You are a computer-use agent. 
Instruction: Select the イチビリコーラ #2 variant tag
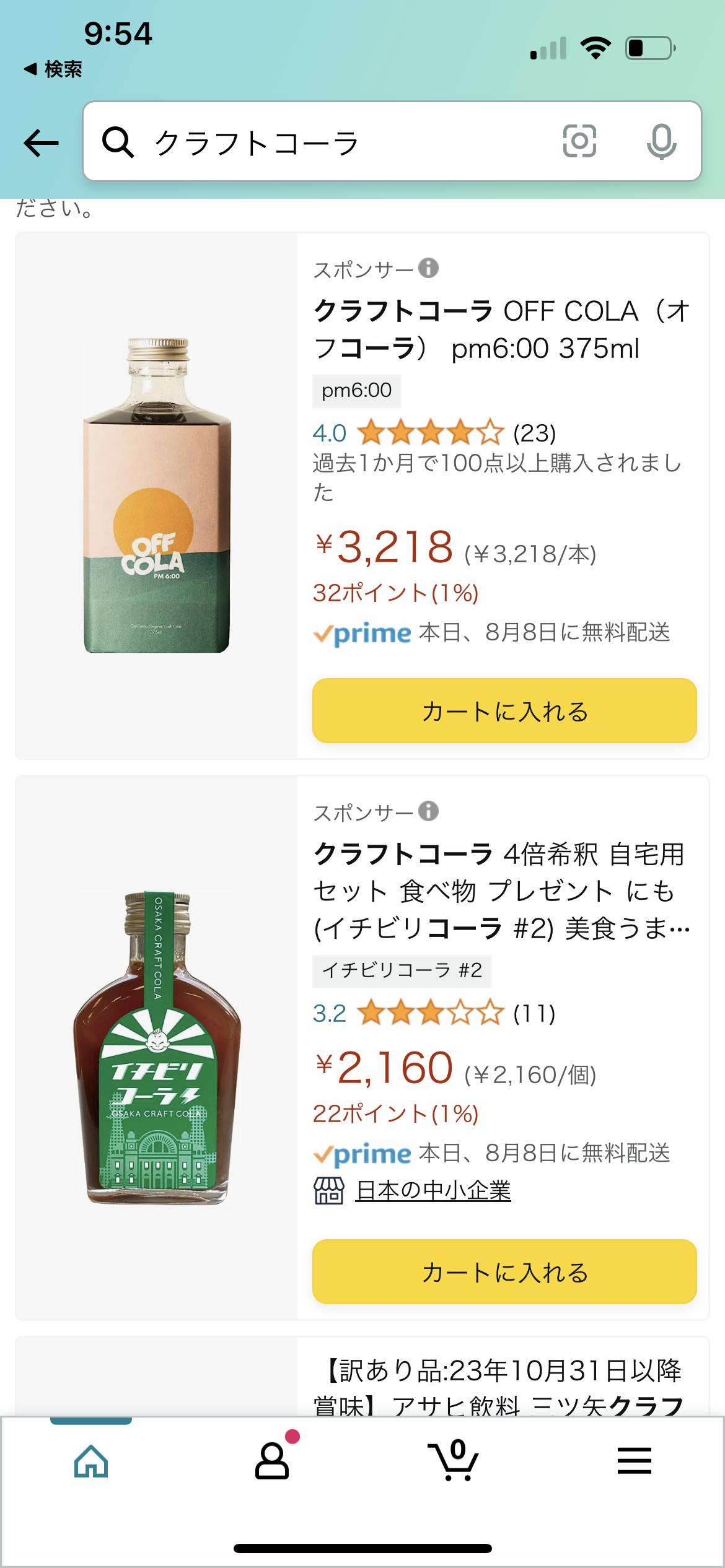click(x=402, y=970)
